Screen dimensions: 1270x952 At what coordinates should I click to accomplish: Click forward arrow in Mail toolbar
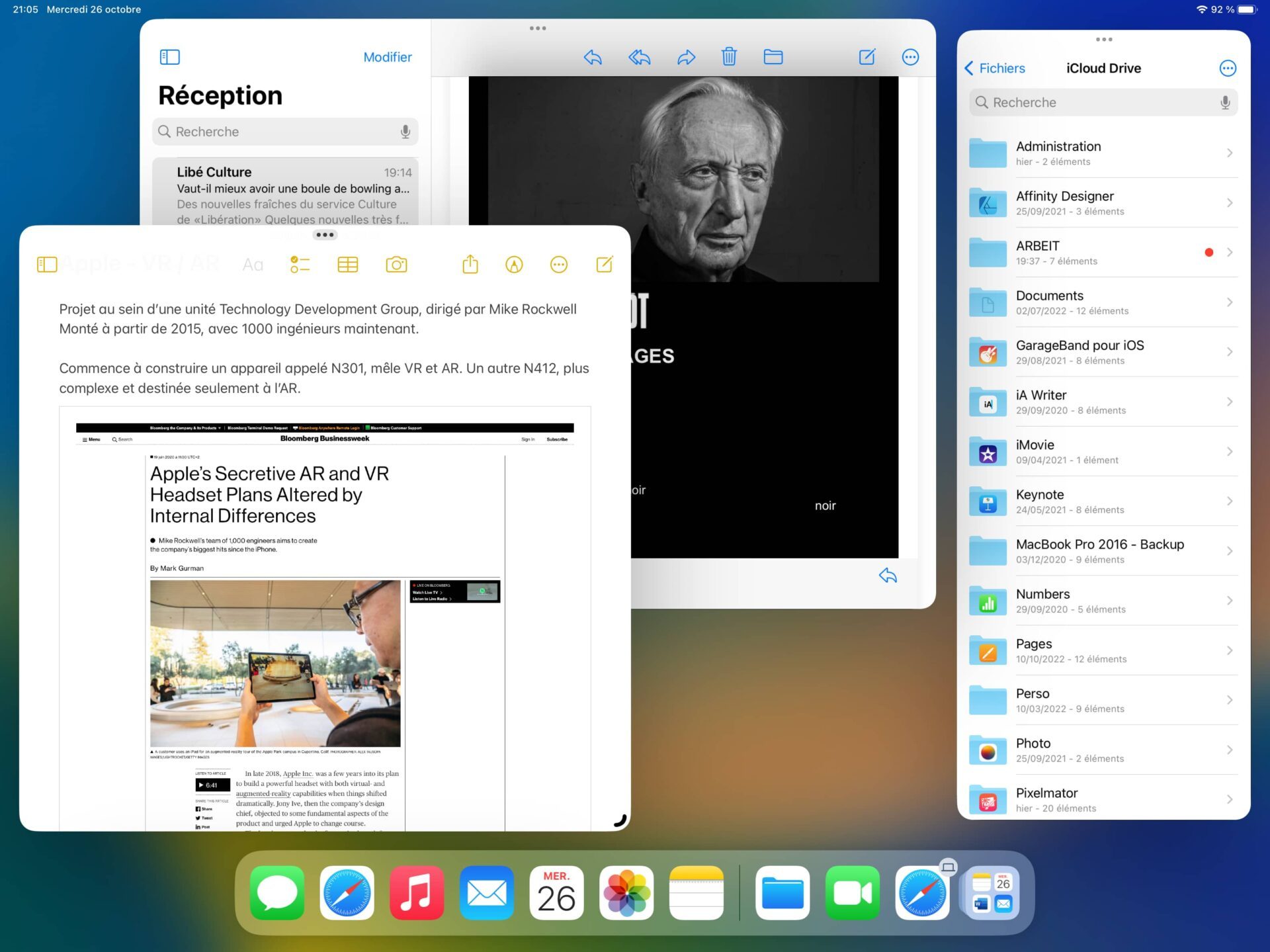click(686, 57)
